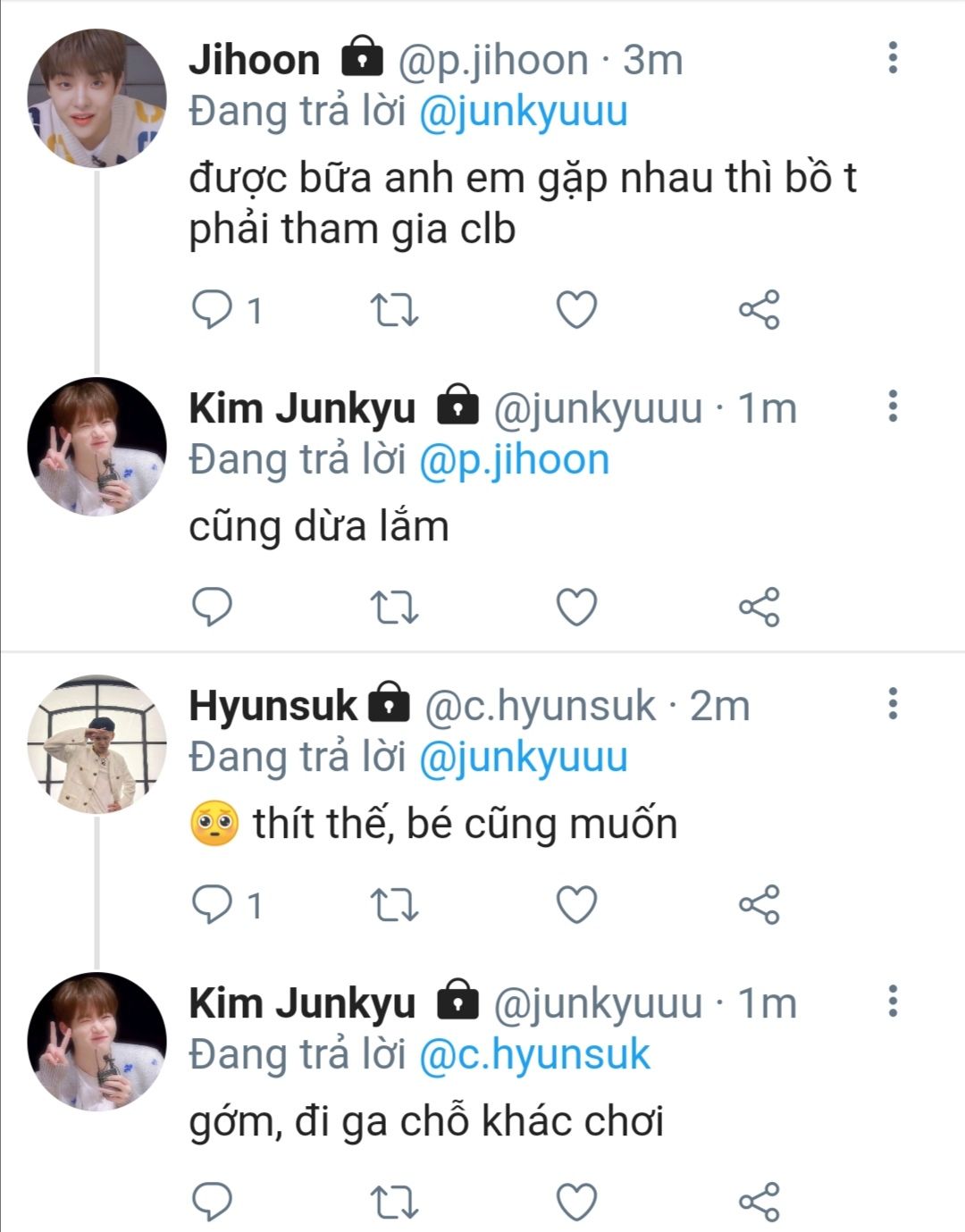This screenshot has height=1232, width=965.
Task: Reply to Hyunsuk's tweet
Action: (x=213, y=905)
